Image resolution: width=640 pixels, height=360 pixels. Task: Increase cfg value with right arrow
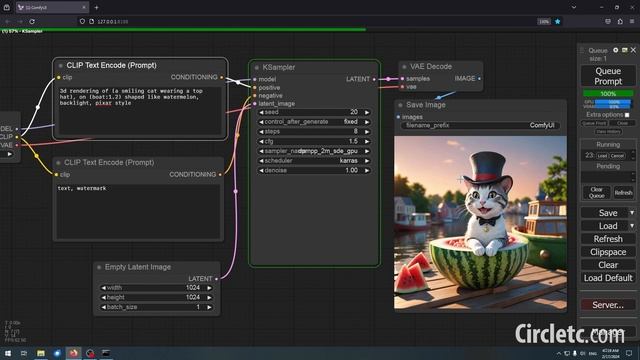[367, 141]
